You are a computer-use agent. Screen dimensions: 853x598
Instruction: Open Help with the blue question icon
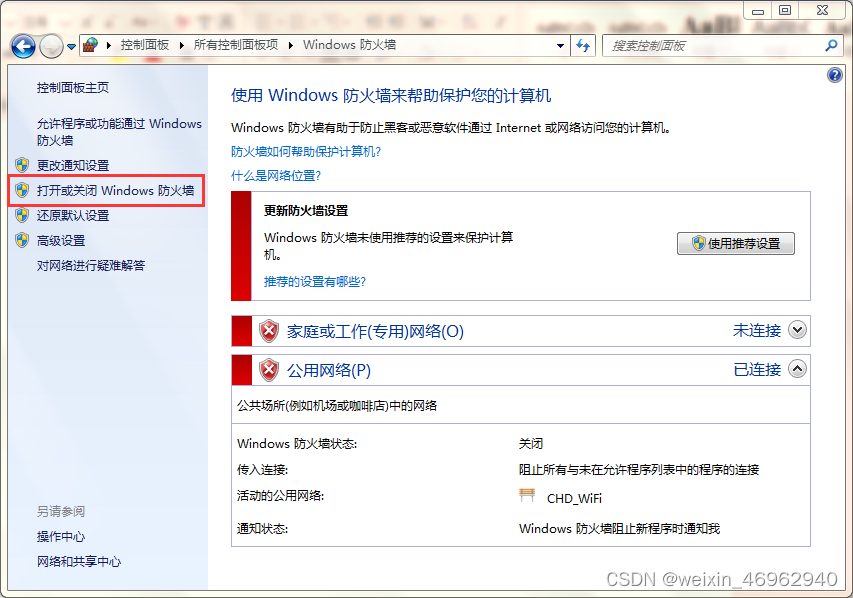tap(835, 75)
